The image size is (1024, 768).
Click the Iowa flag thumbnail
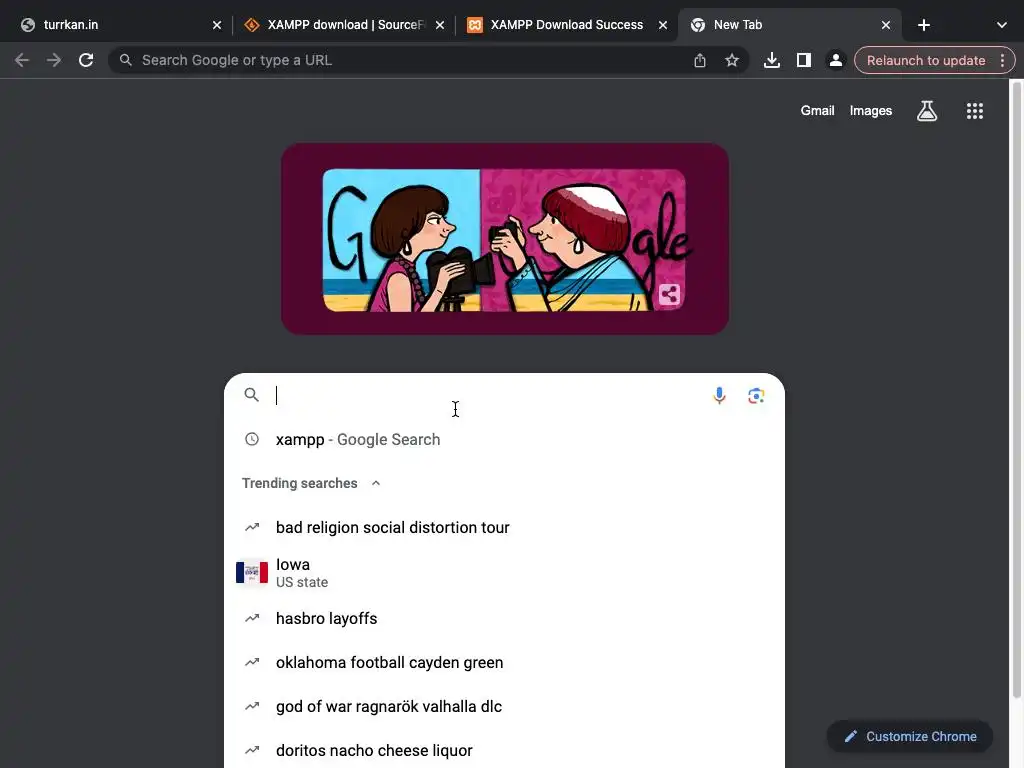tap(251, 572)
